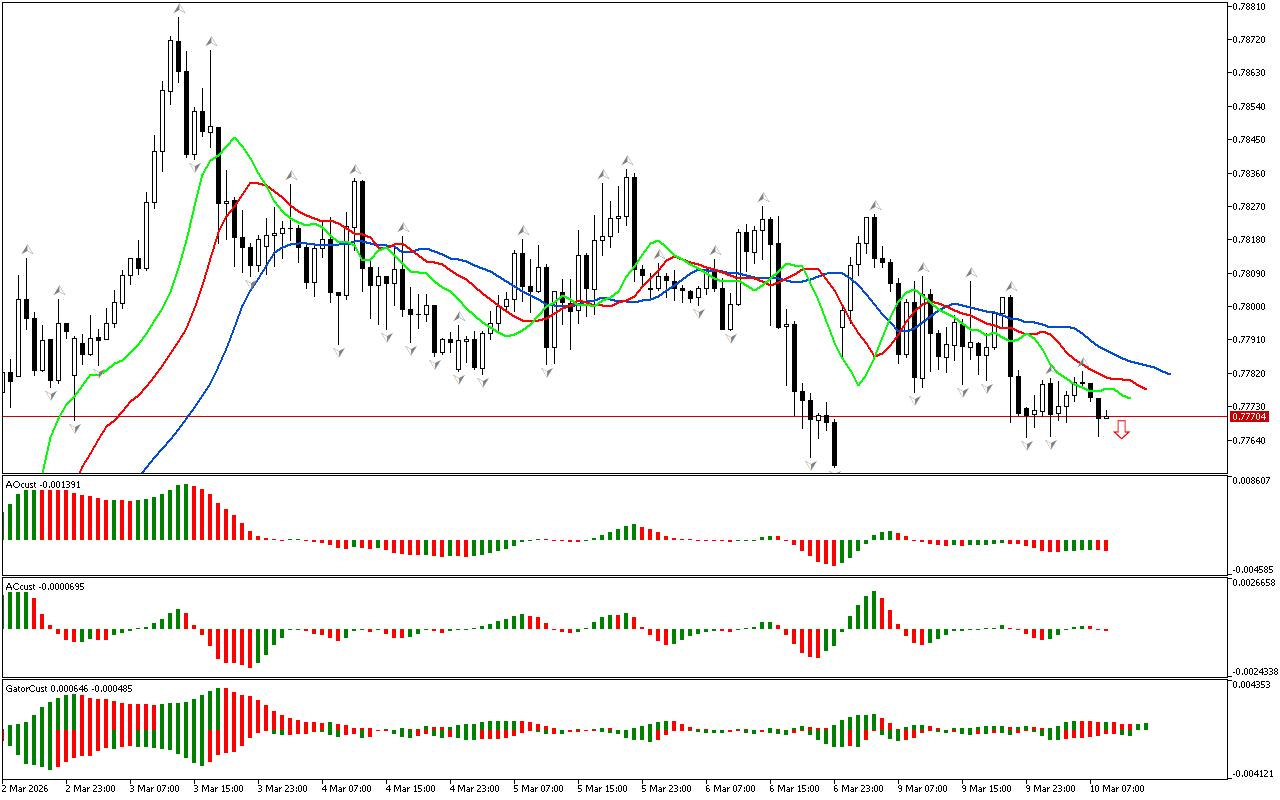
Task: Click the 0.78000 value on price scale
Action: tap(1250, 307)
